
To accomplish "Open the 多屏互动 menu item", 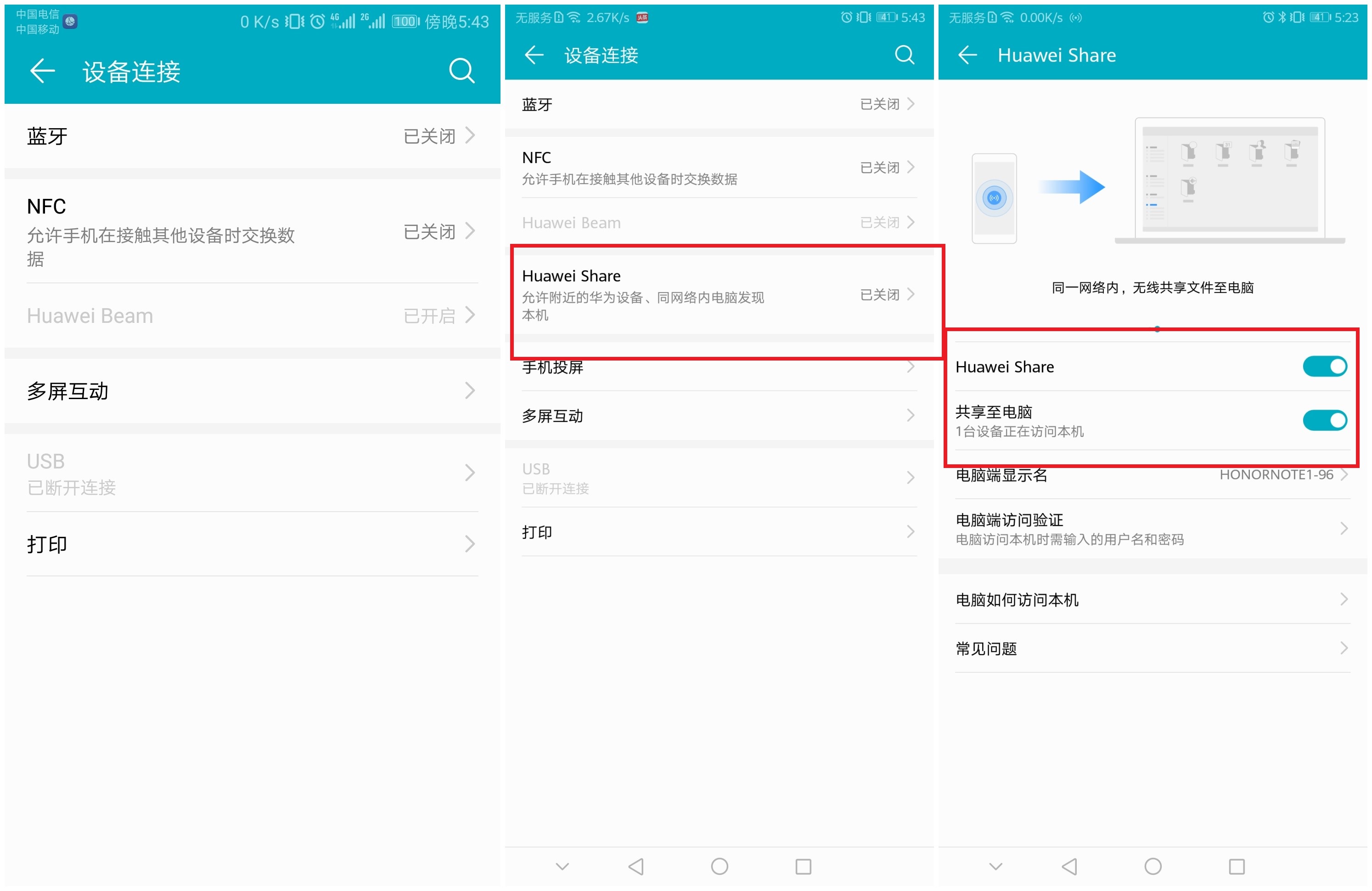I will click(250, 391).
